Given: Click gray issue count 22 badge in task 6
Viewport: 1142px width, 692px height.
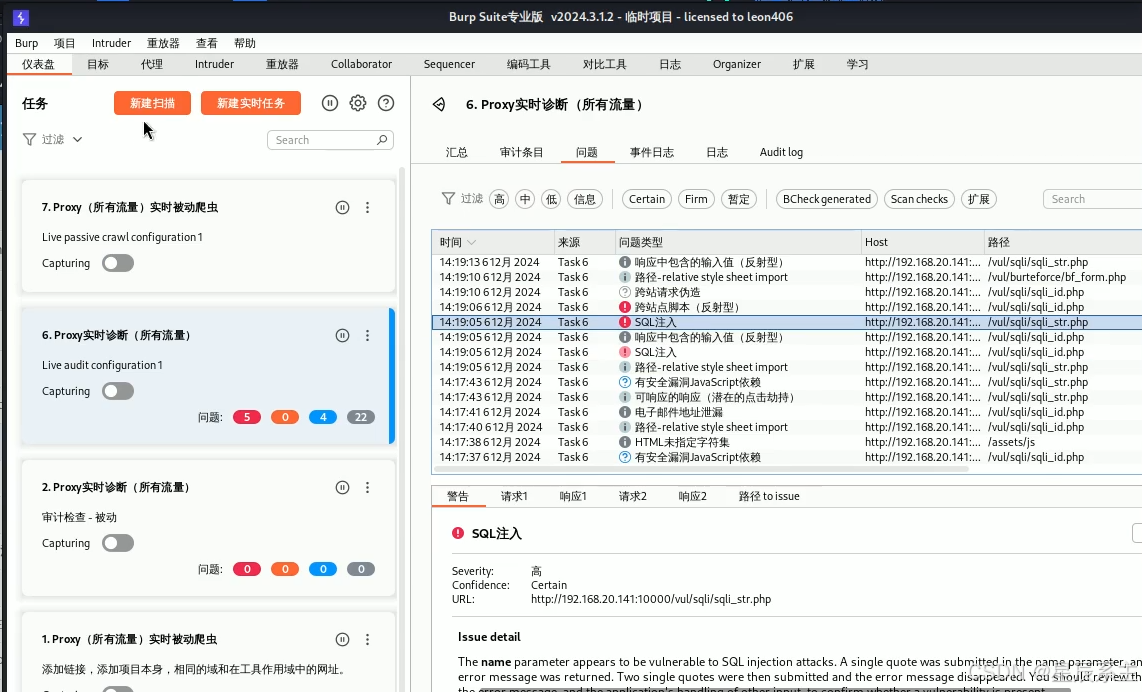Looking at the screenshot, I should [361, 417].
